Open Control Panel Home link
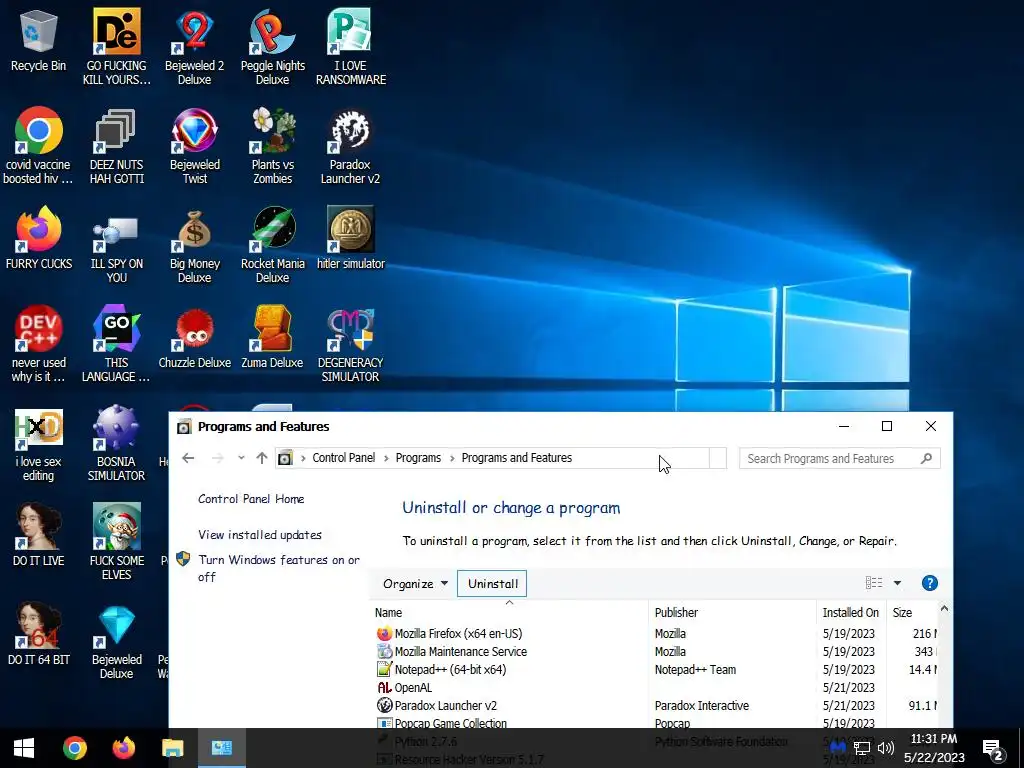1024x768 pixels. [x=251, y=499]
